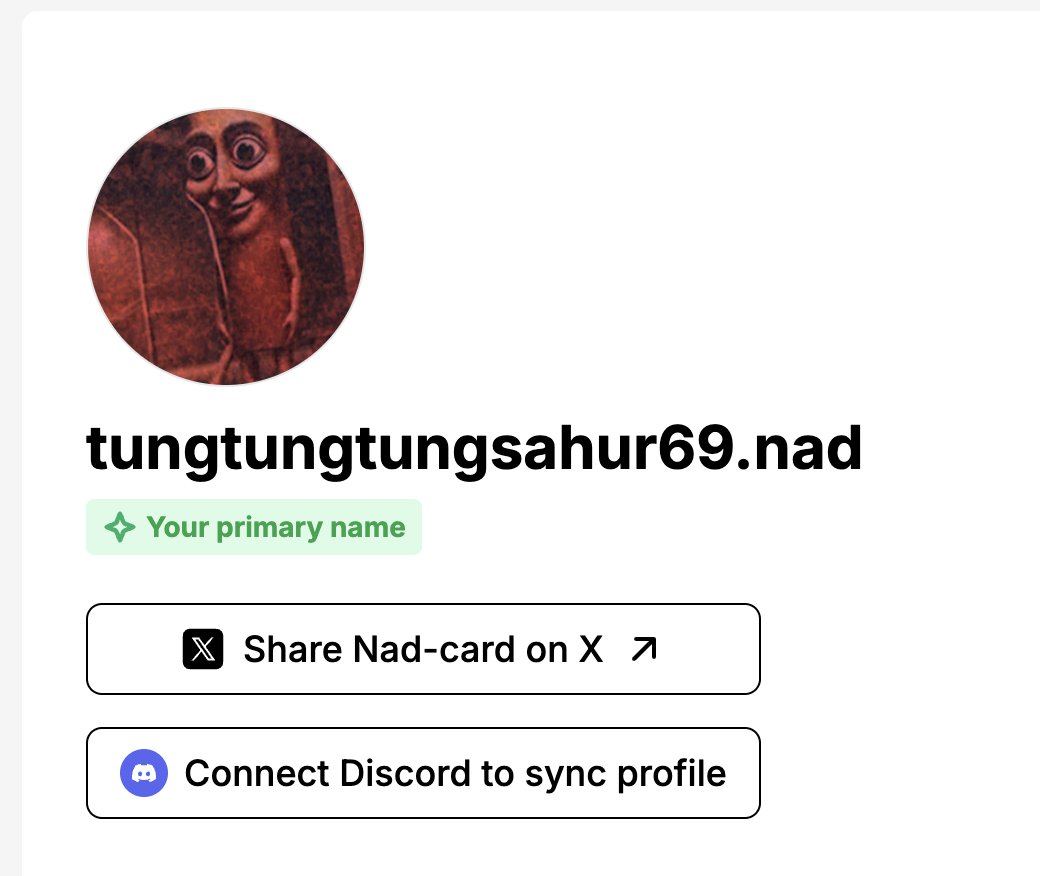Click the ".nad" suffix of the name

[799, 448]
